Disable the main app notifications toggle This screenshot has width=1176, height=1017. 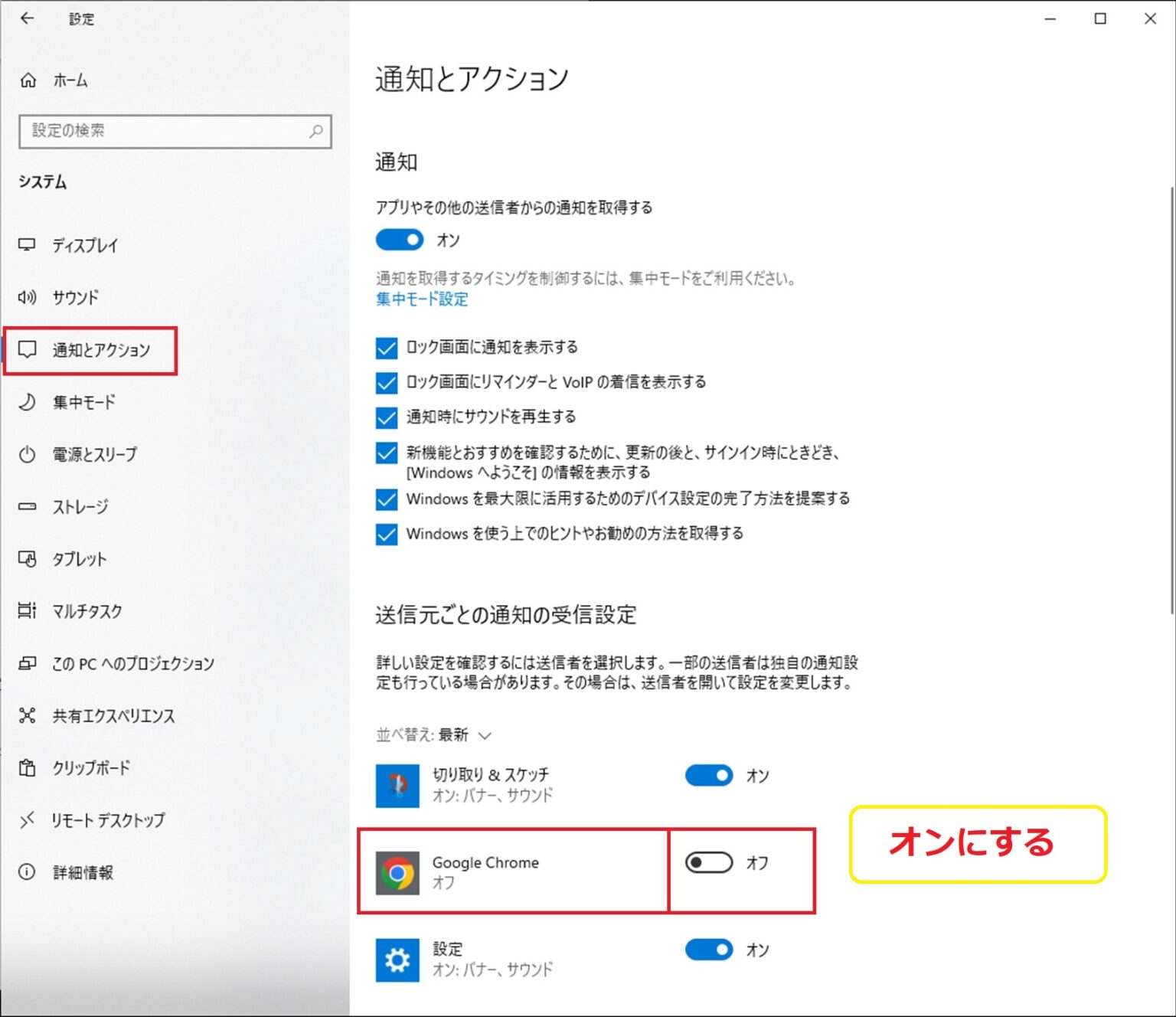(x=399, y=240)
